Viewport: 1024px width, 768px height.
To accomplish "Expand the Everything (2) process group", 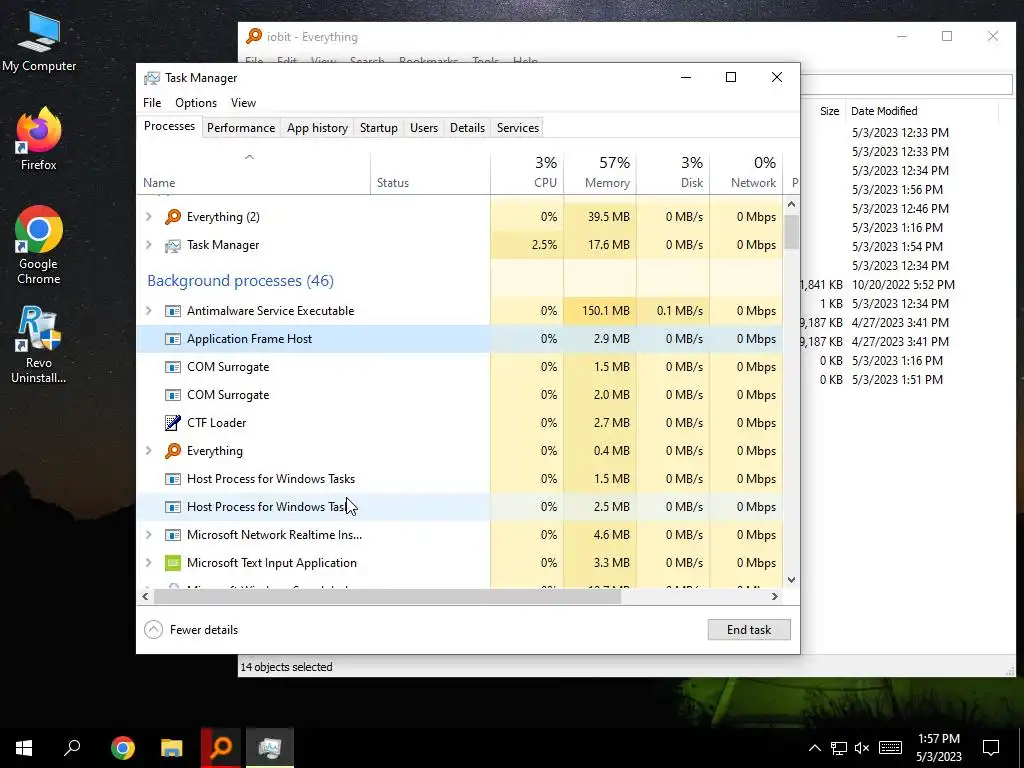I will pos(148,217).
